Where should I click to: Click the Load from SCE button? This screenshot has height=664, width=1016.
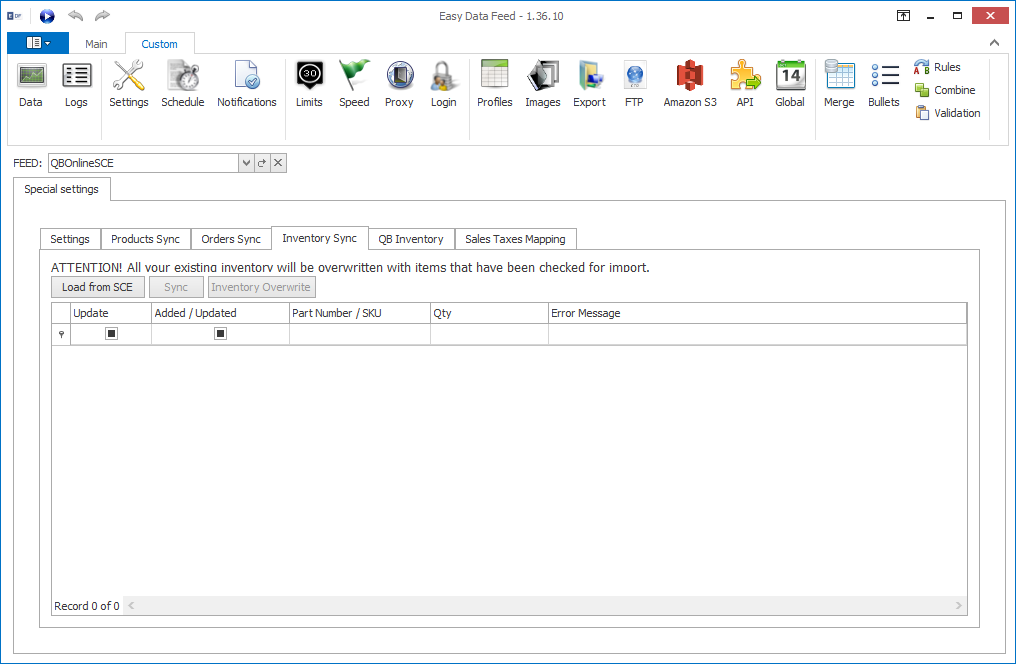point(98,287)
